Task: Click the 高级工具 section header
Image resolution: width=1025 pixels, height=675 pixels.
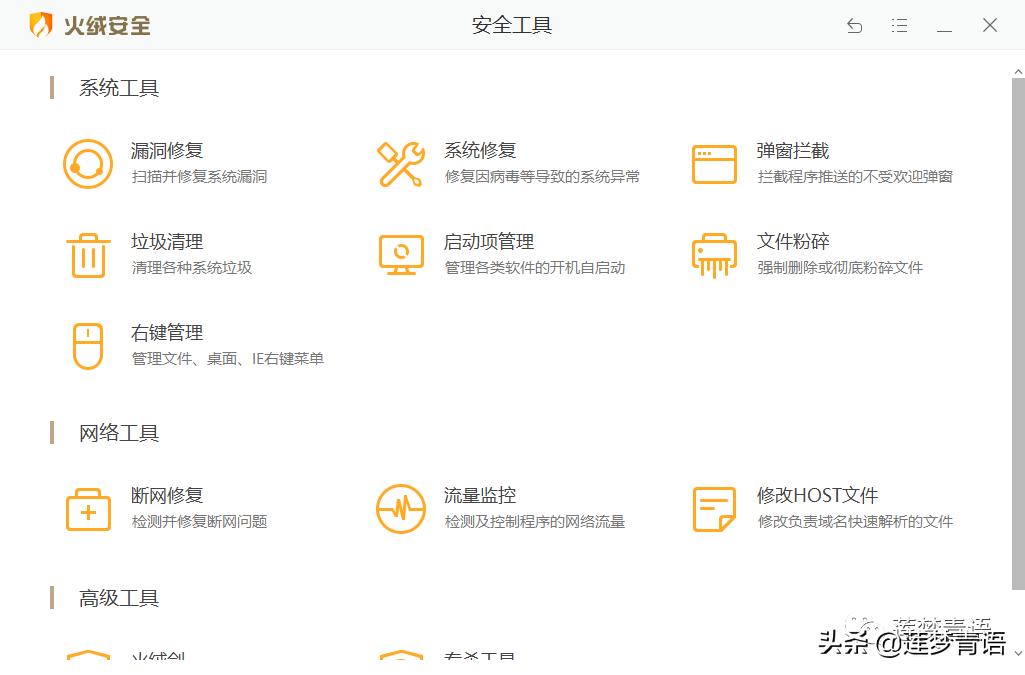Action: 118,597
